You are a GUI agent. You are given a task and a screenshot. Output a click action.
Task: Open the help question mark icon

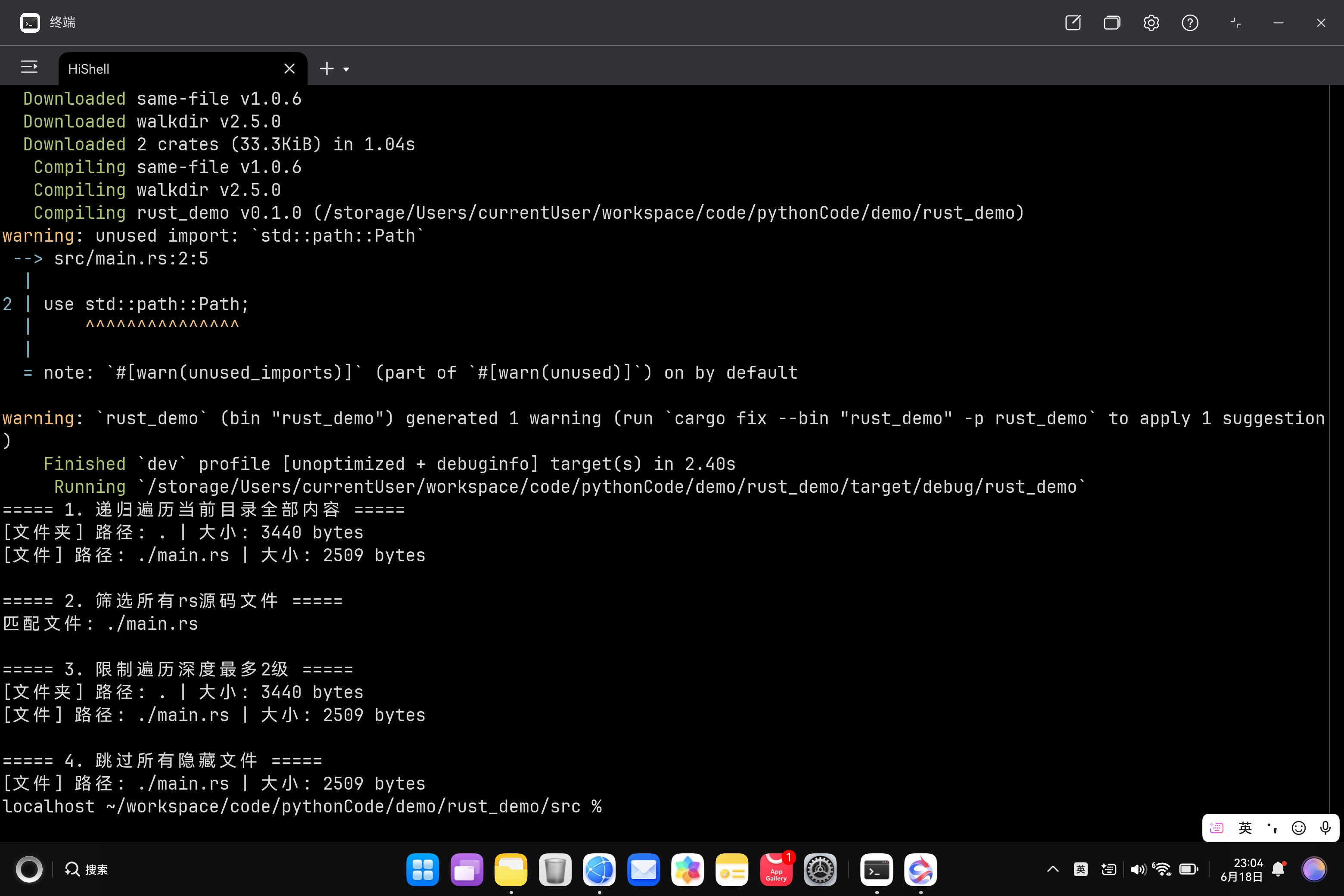[x=1190, y=23]
